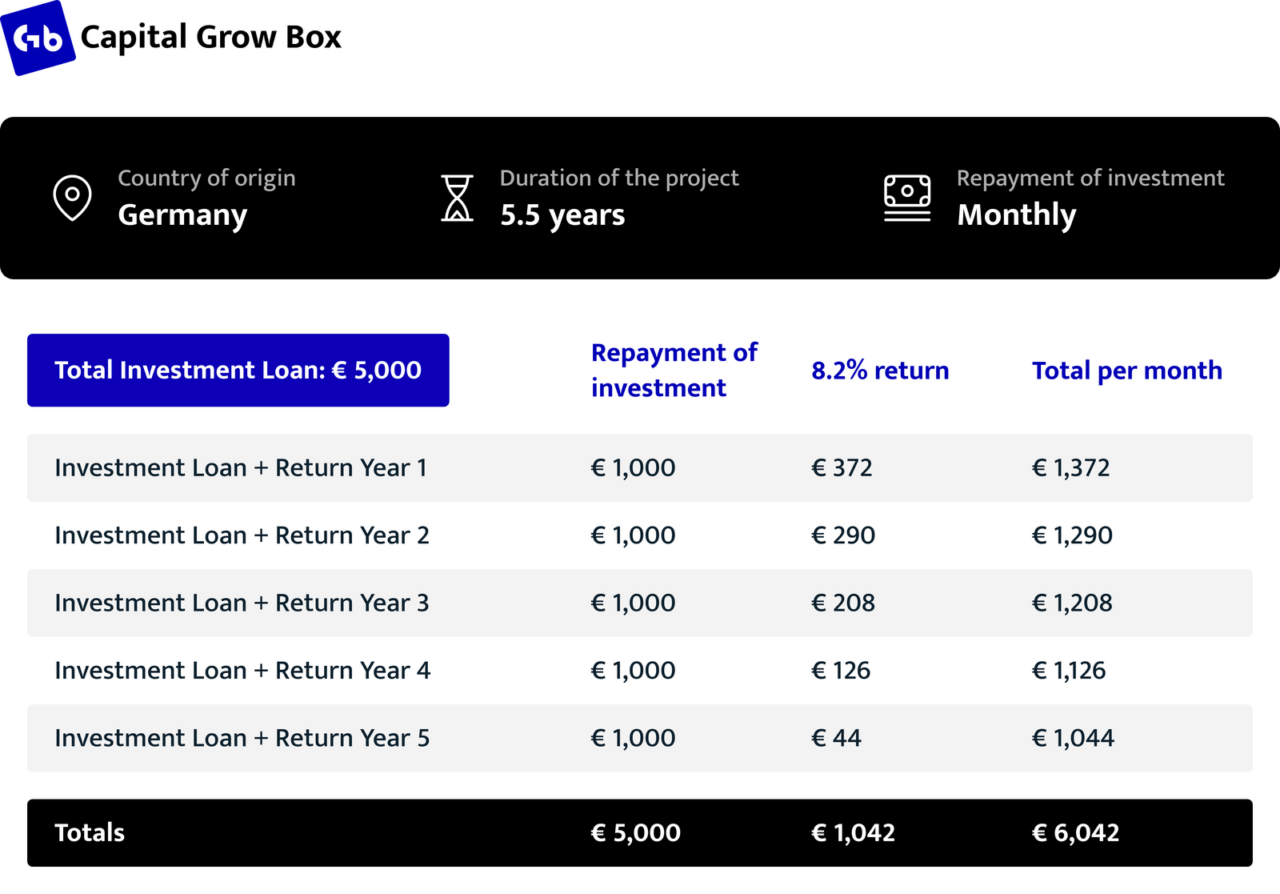Image resolution: width=1280 pixels, height=894 pixels.
Task: Click the Capital Grow Box logo icon
Action: [x=38, y=38]
